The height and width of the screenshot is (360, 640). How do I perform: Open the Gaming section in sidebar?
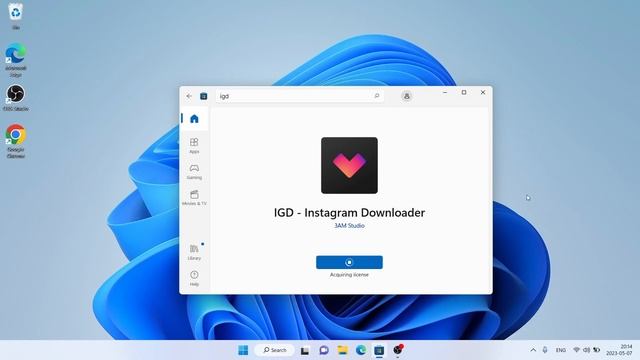pos(194,171)
